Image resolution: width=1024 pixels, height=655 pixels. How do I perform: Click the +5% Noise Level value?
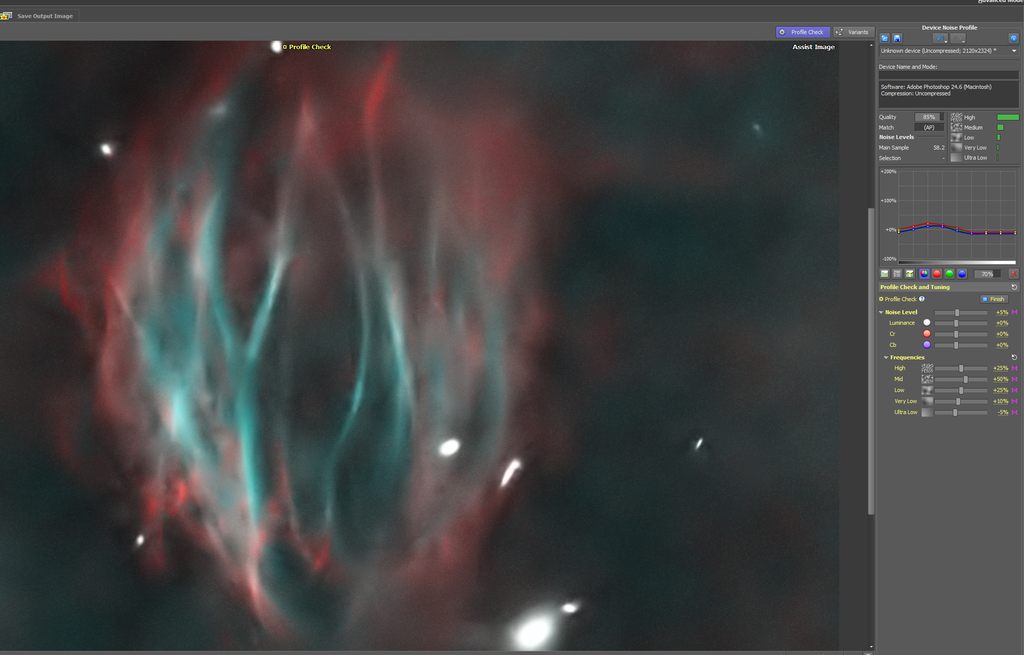(1002, 312)
